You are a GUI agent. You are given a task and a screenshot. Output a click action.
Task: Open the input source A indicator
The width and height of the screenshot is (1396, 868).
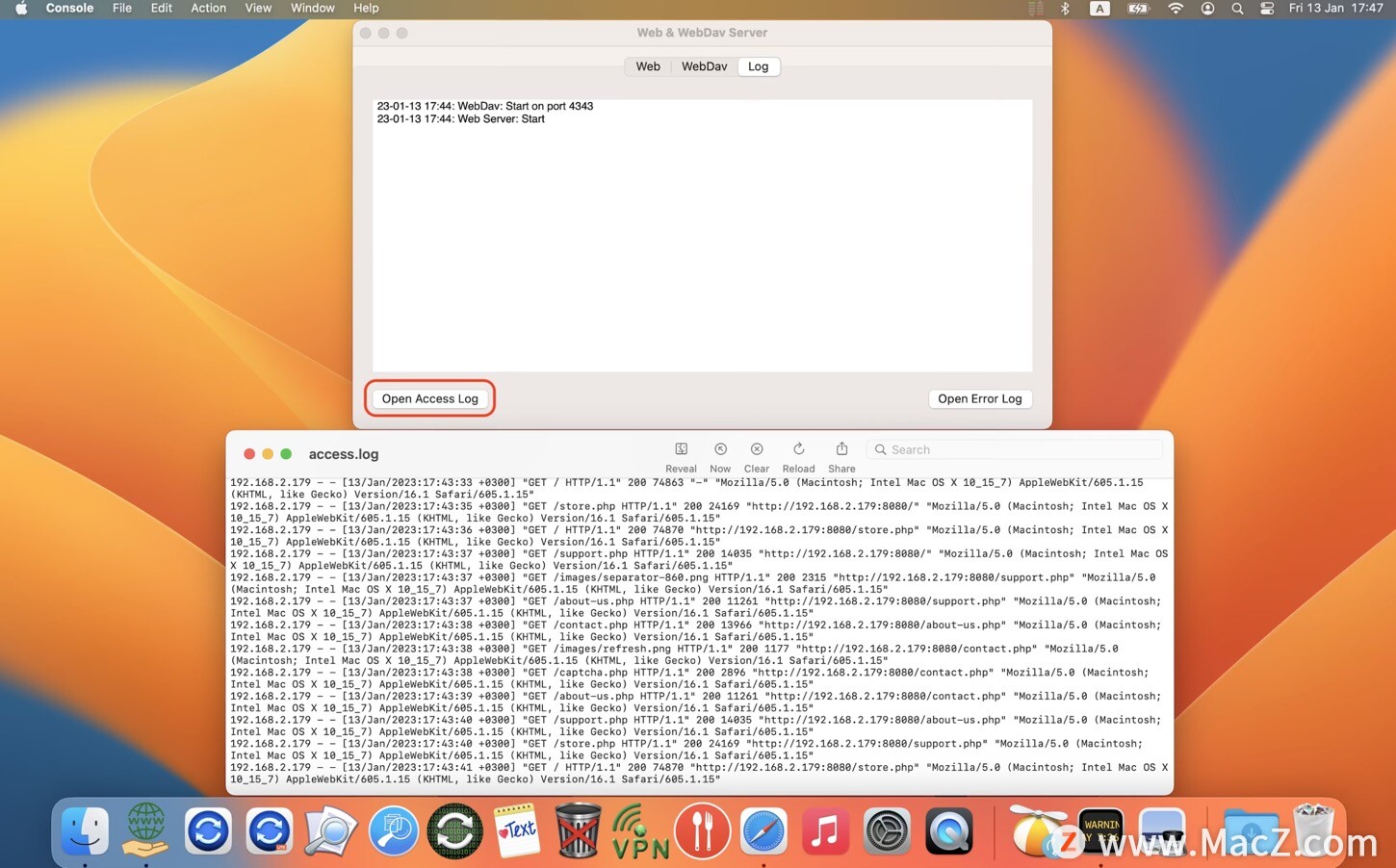pyautogui.click(x=1099, y=8)
